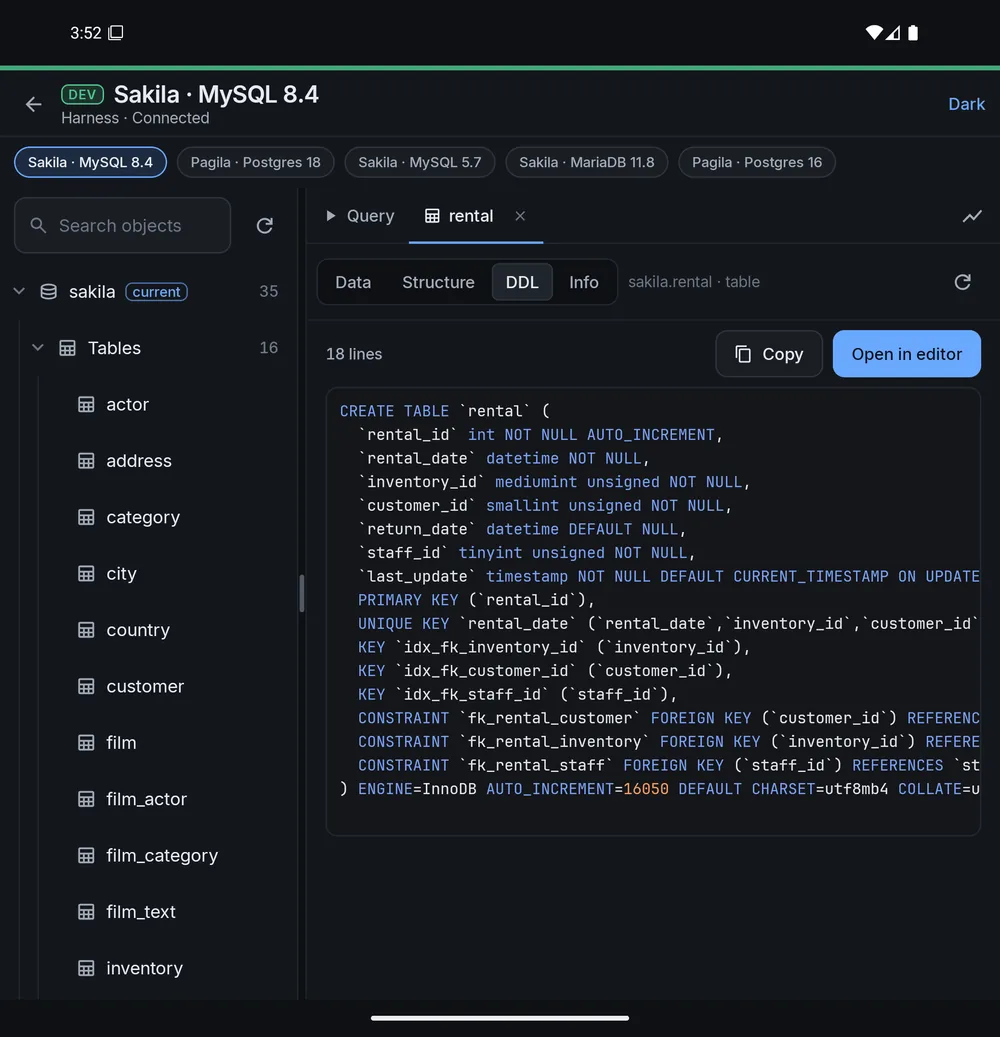Select the Sakila · MySQL 8.4 chip
This screenshot has height=1037, width=1000.
[x=90, y=162]
